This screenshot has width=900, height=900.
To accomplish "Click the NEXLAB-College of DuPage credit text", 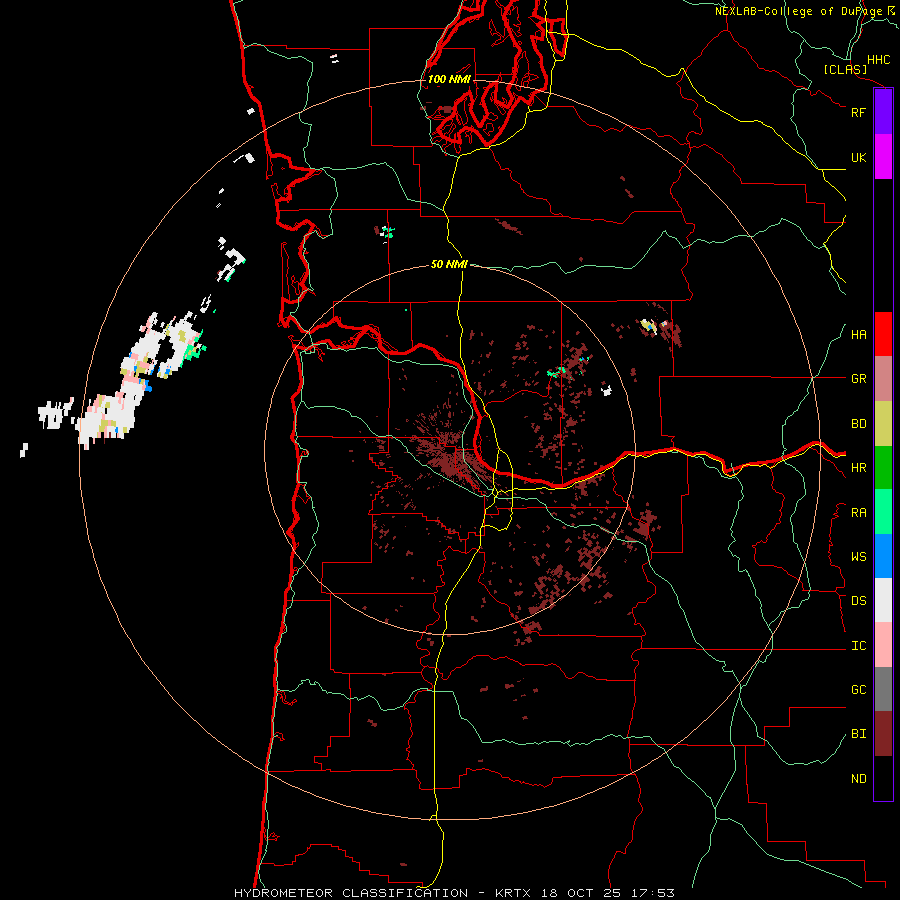I will [x=798, y=11].
